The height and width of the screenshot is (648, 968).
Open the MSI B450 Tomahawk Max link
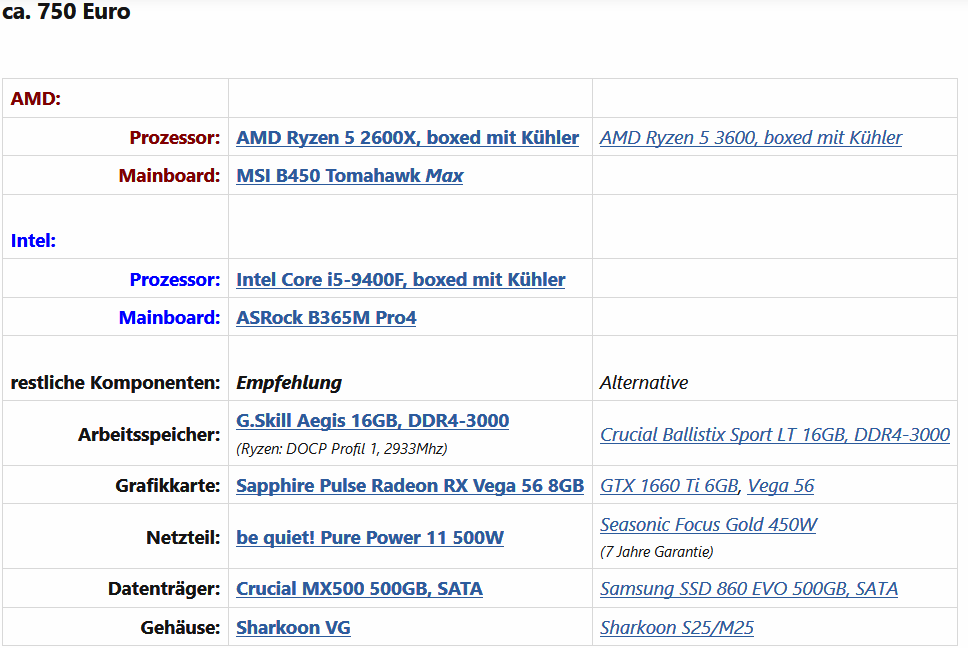click(349, 176)
